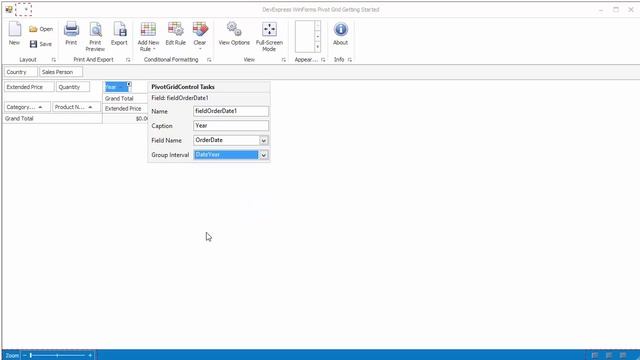Click second view icon in status bar
The width and height of the screenshot is (640, 360).
click(609, 356)
